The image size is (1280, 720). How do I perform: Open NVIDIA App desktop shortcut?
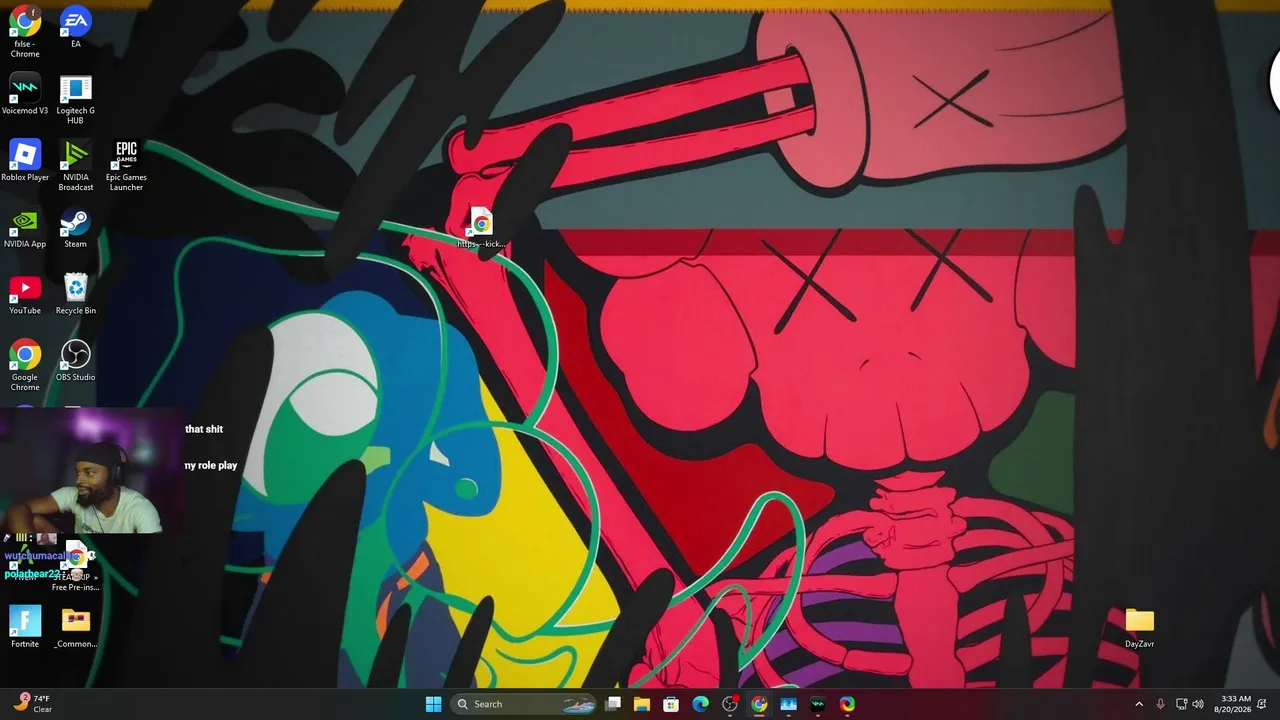click(x=25, y=227)
